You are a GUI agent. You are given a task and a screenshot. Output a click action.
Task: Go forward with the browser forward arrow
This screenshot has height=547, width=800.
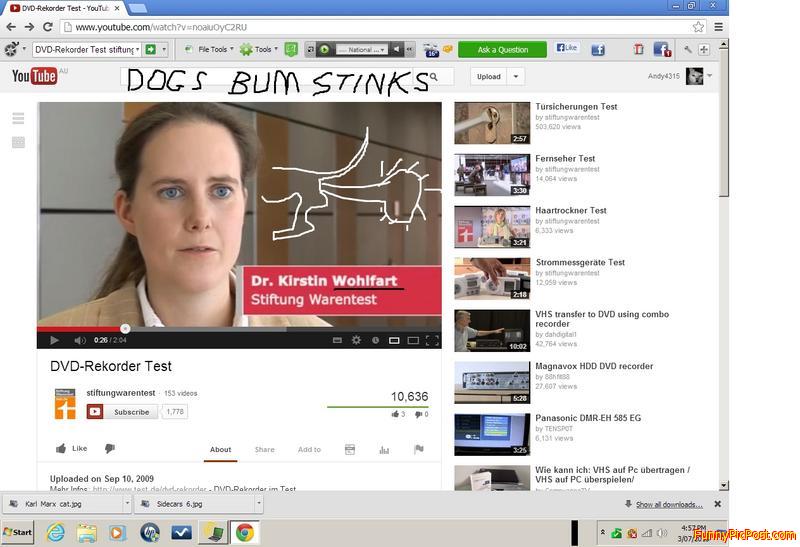30,27
